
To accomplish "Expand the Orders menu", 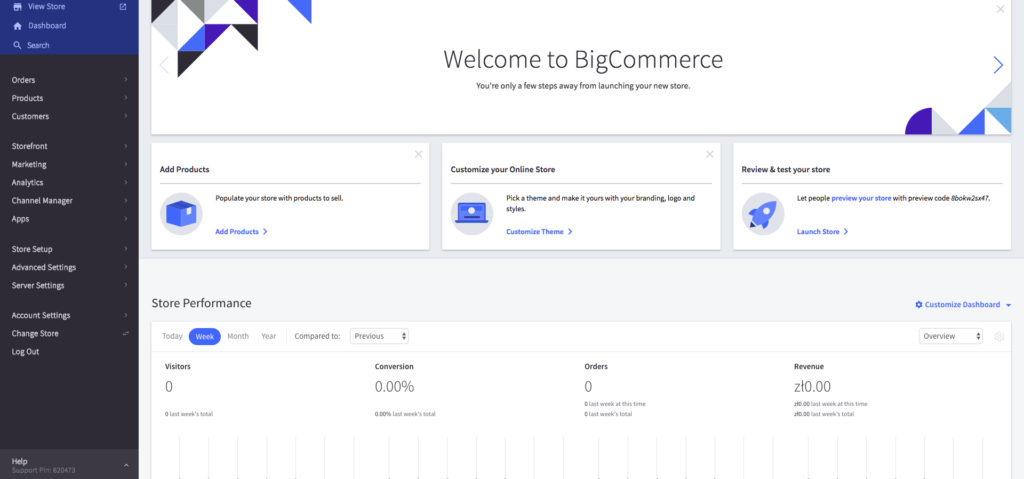I will point(69,80).
